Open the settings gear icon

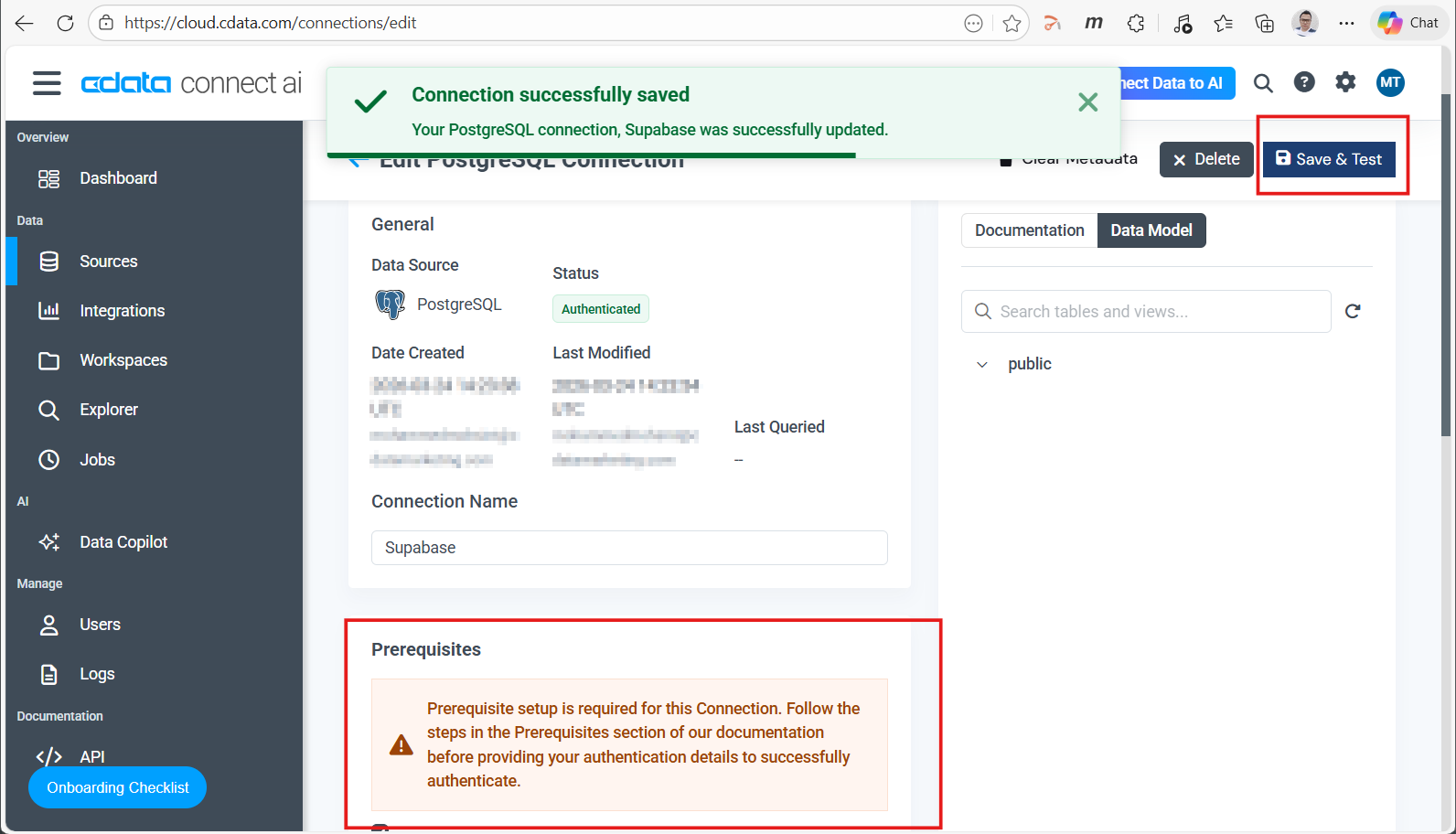click(x=1345, y=83)
